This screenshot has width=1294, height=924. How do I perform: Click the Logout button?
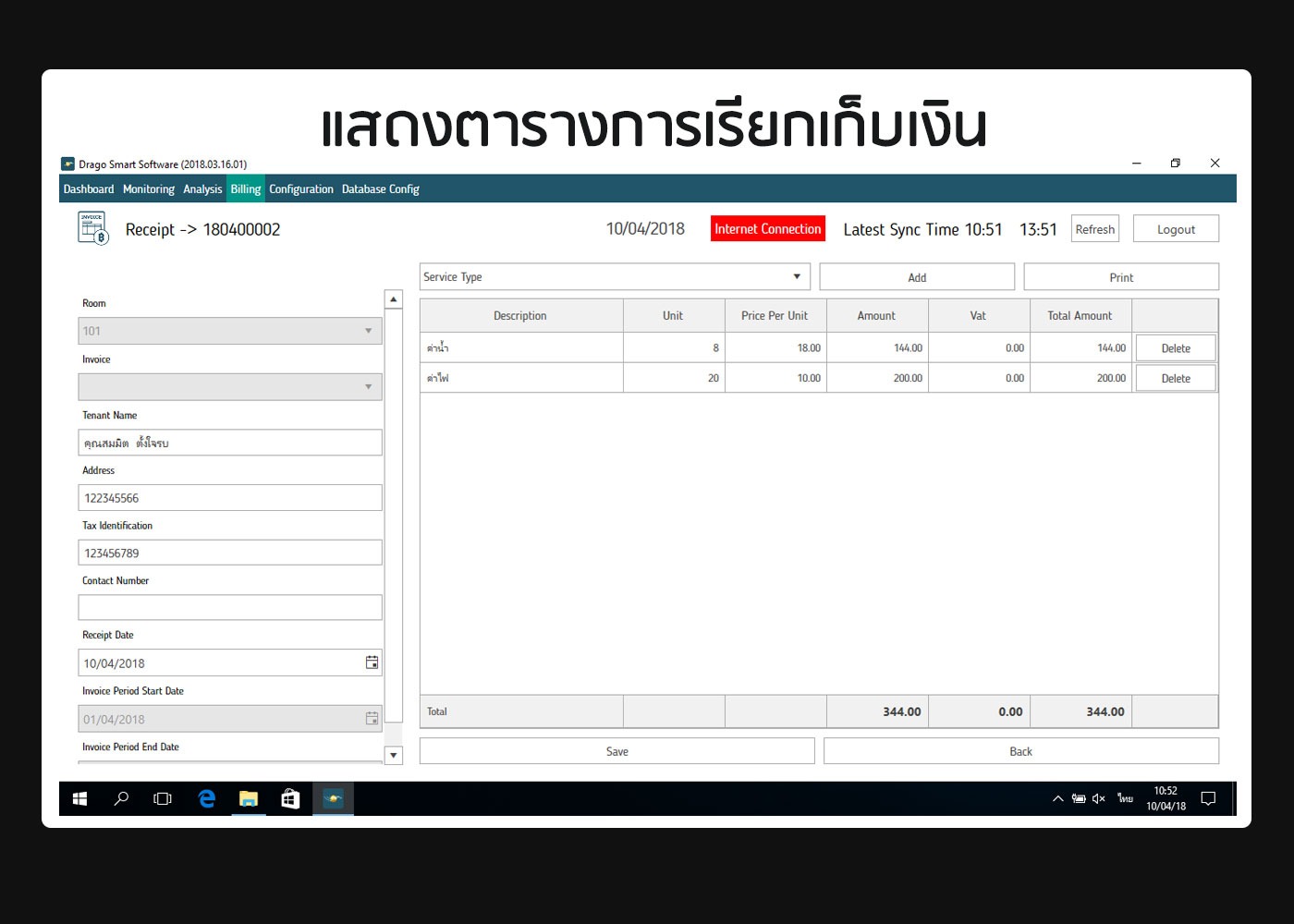click(1176, 229)
